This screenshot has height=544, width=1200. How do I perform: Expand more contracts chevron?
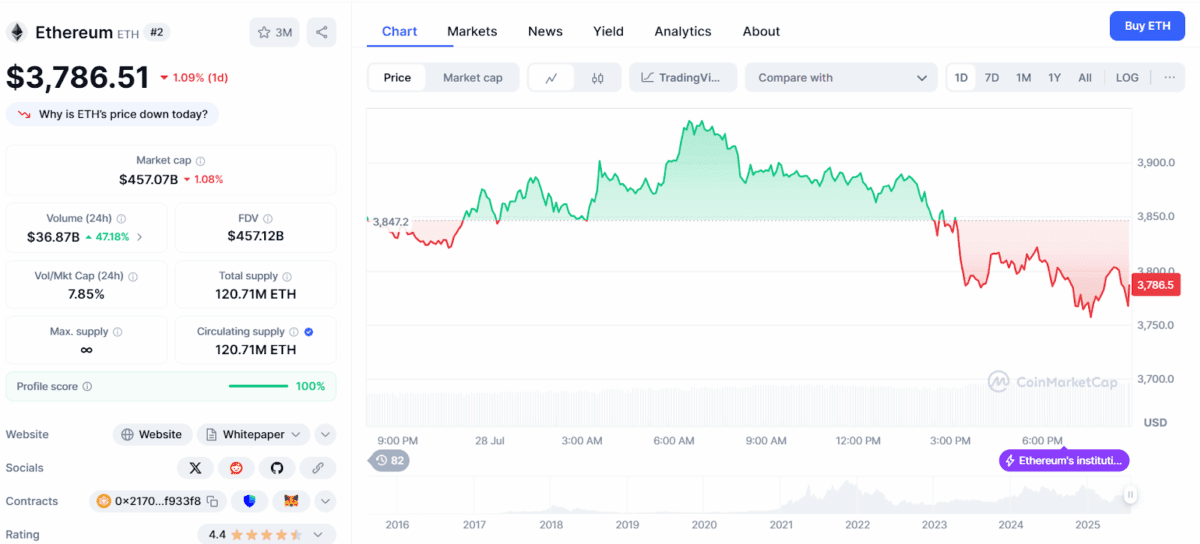(x=325, y=502)
